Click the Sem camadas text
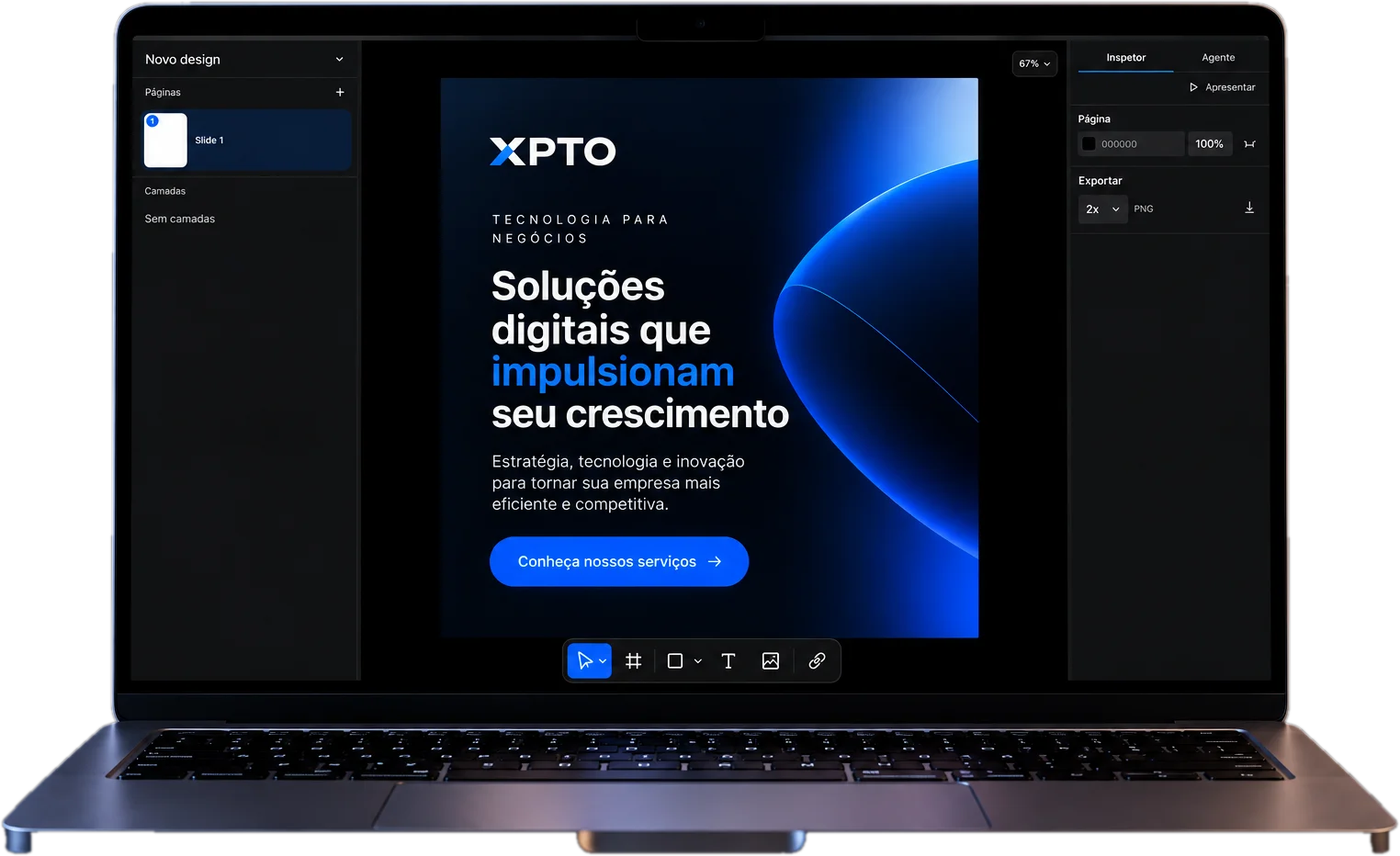 click(180, 219)
